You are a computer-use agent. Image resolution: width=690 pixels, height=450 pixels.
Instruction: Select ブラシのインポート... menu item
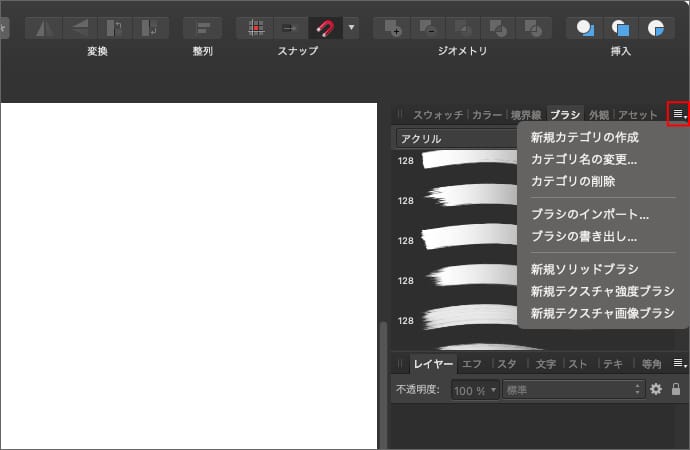pos(590,214)
